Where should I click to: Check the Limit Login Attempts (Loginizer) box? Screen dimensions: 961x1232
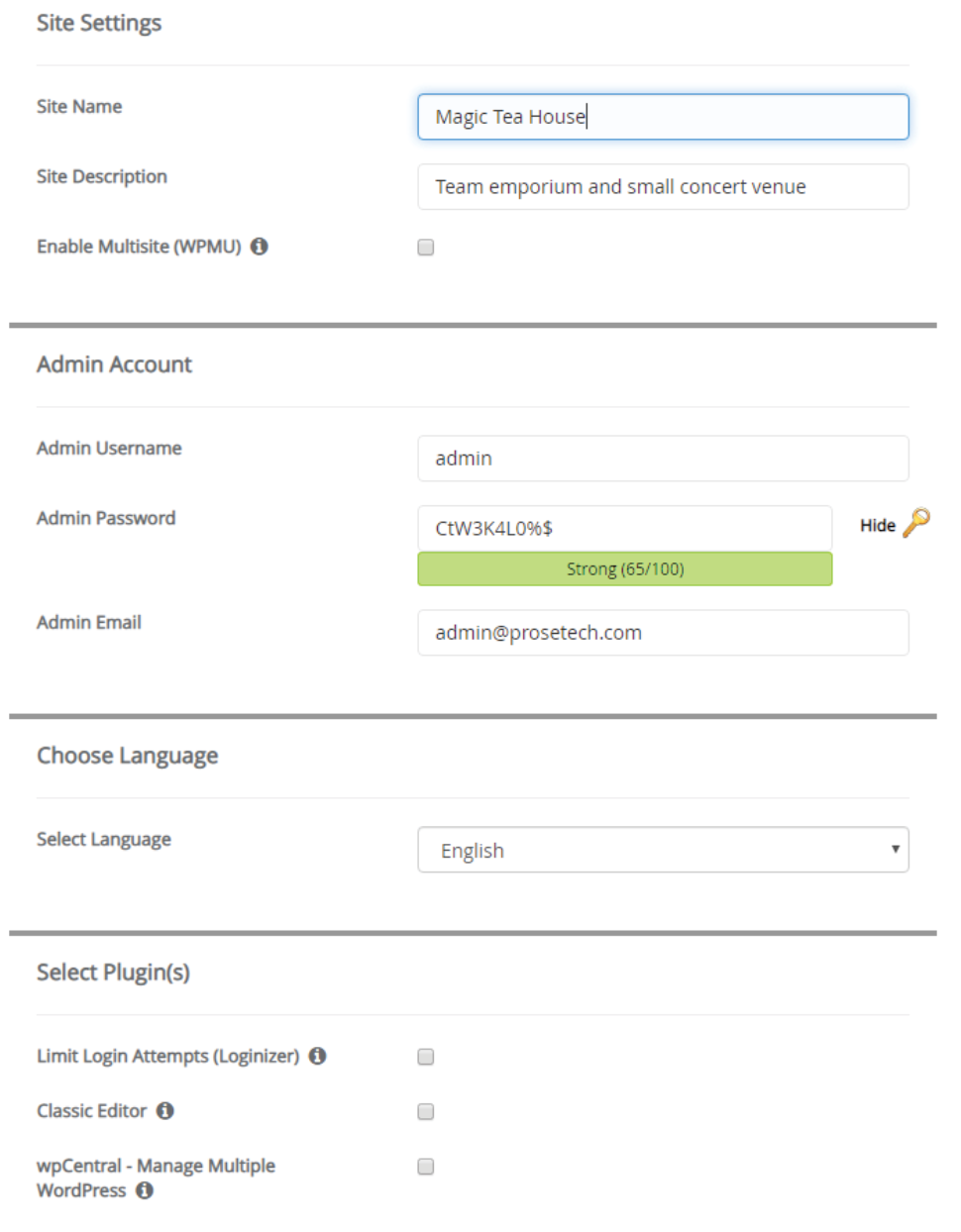[x=426, y=1057]
